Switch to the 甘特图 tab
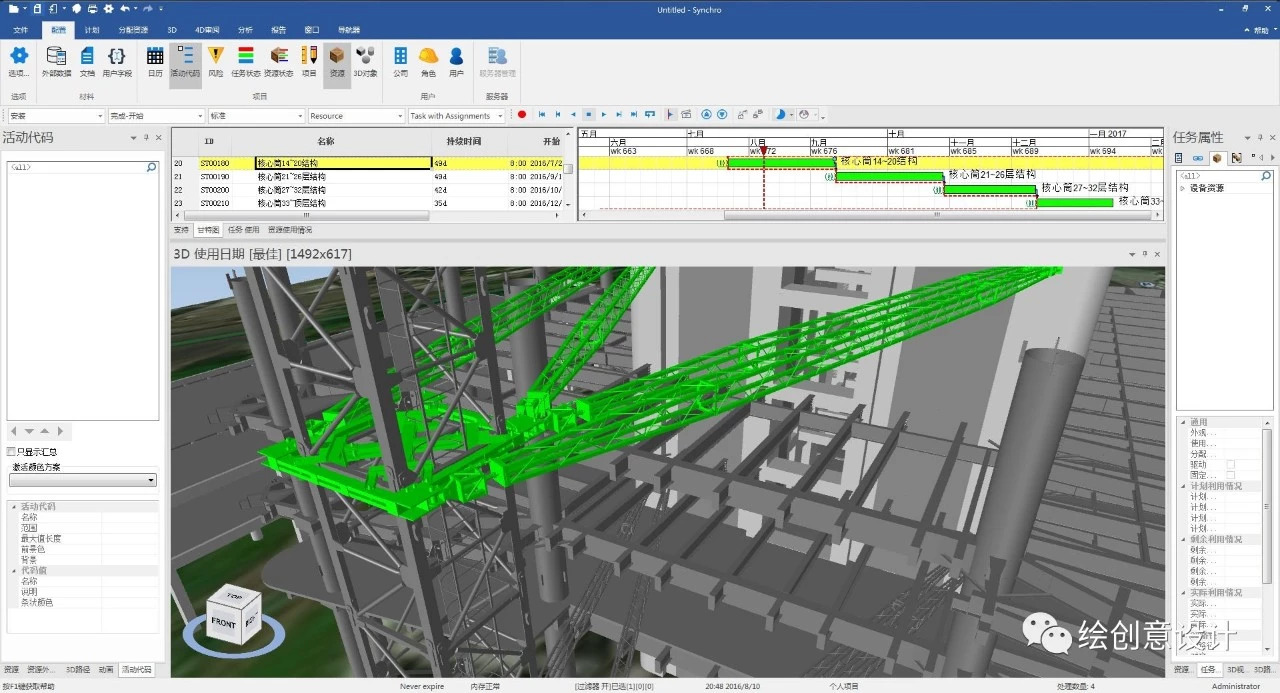The image size is (1280, 693). point(207,230)
